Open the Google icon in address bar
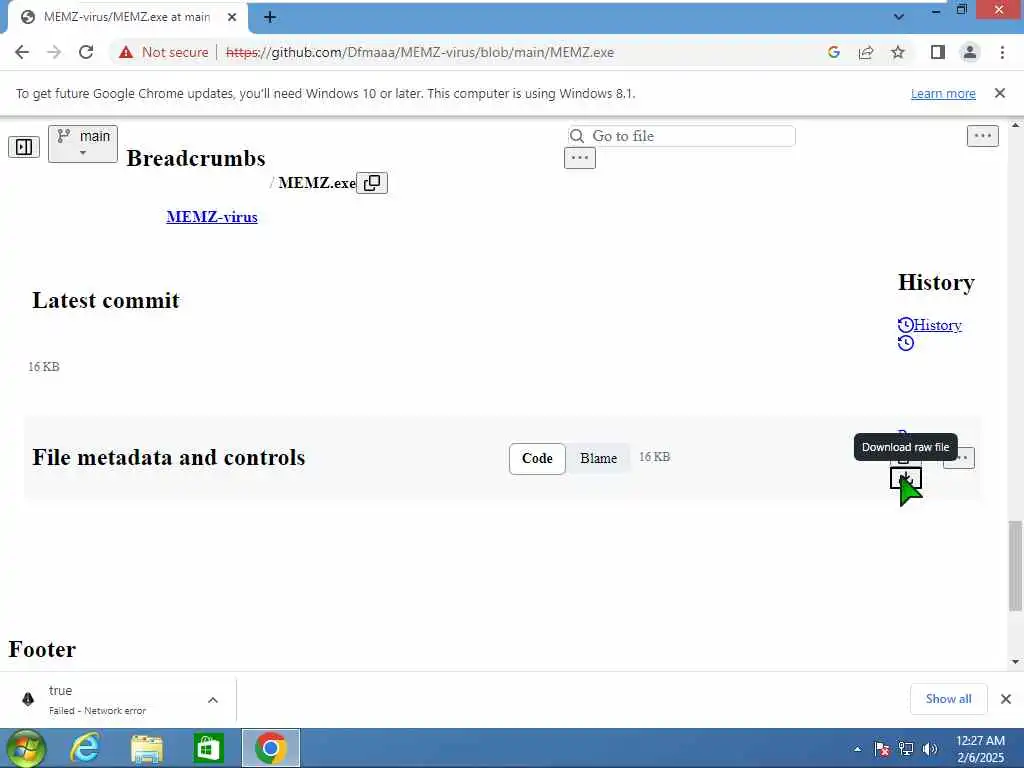 click(x=833, y=52)
